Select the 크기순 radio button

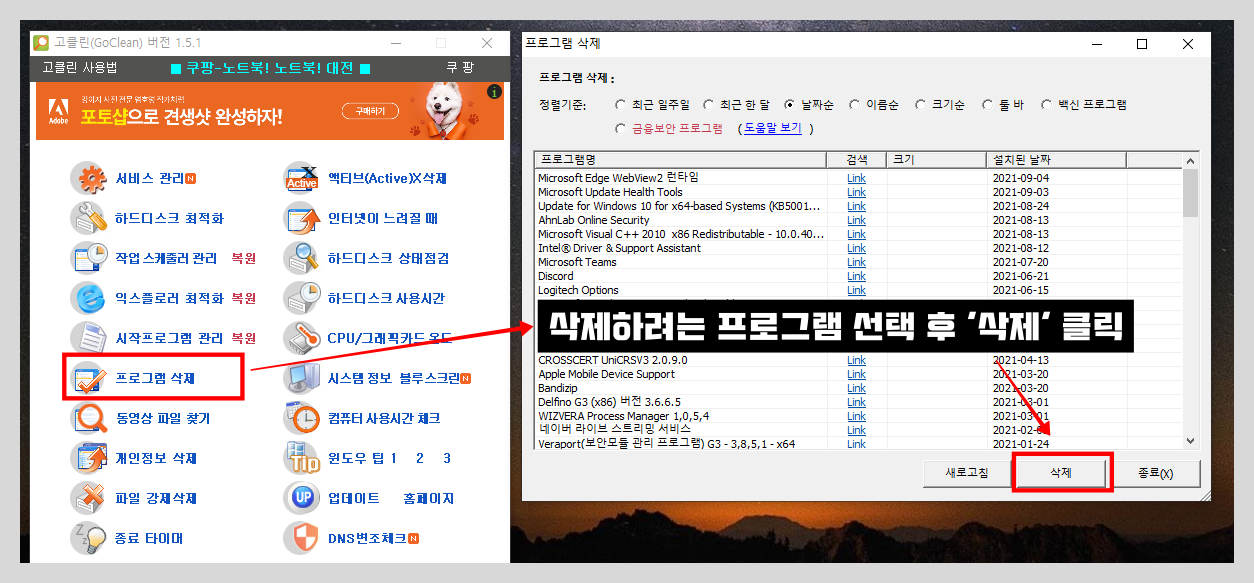(x=921, y=104)
